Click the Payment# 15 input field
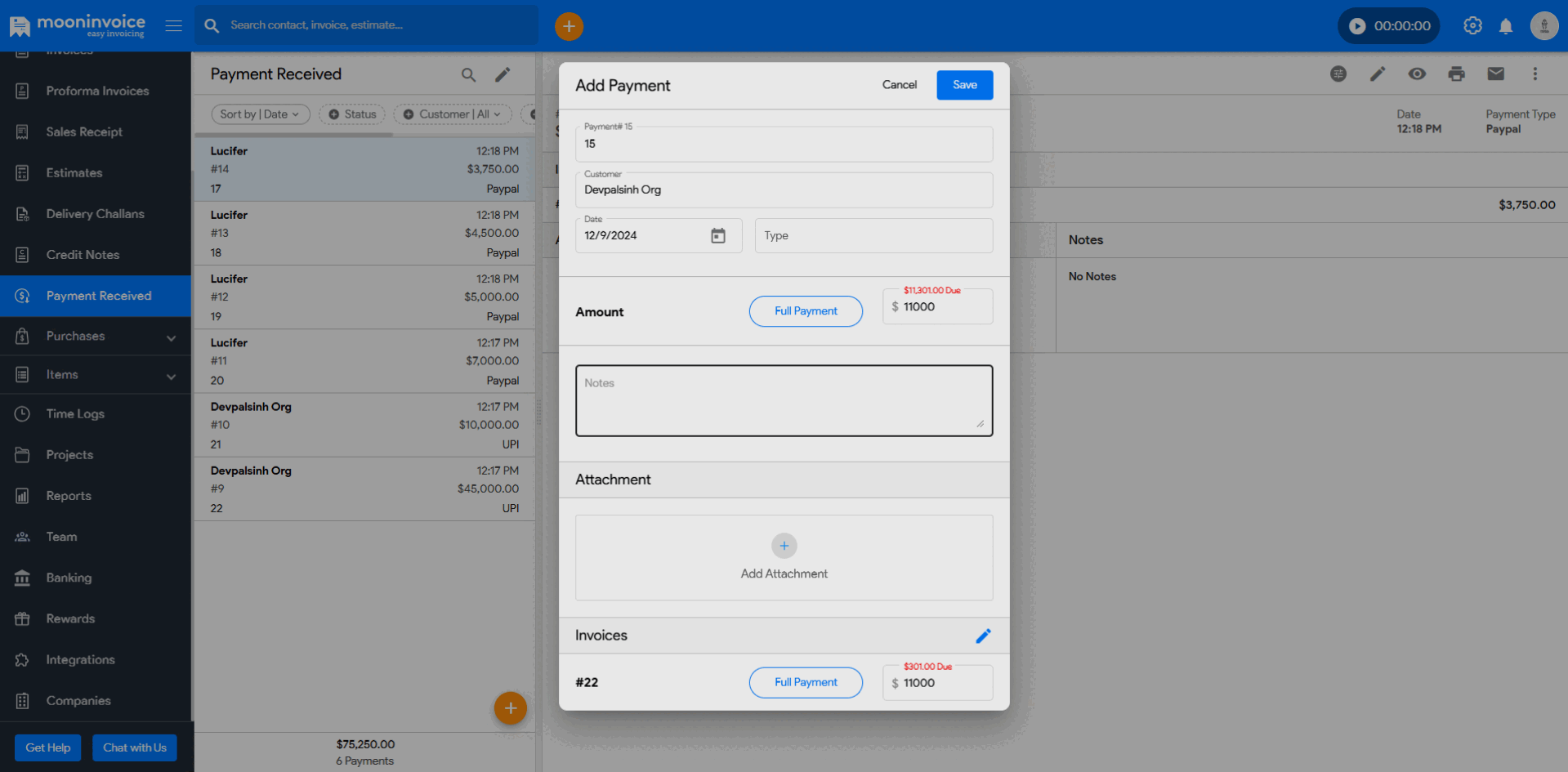Image resolution: width=1568 pixels, height=772 pixels. 784,145
